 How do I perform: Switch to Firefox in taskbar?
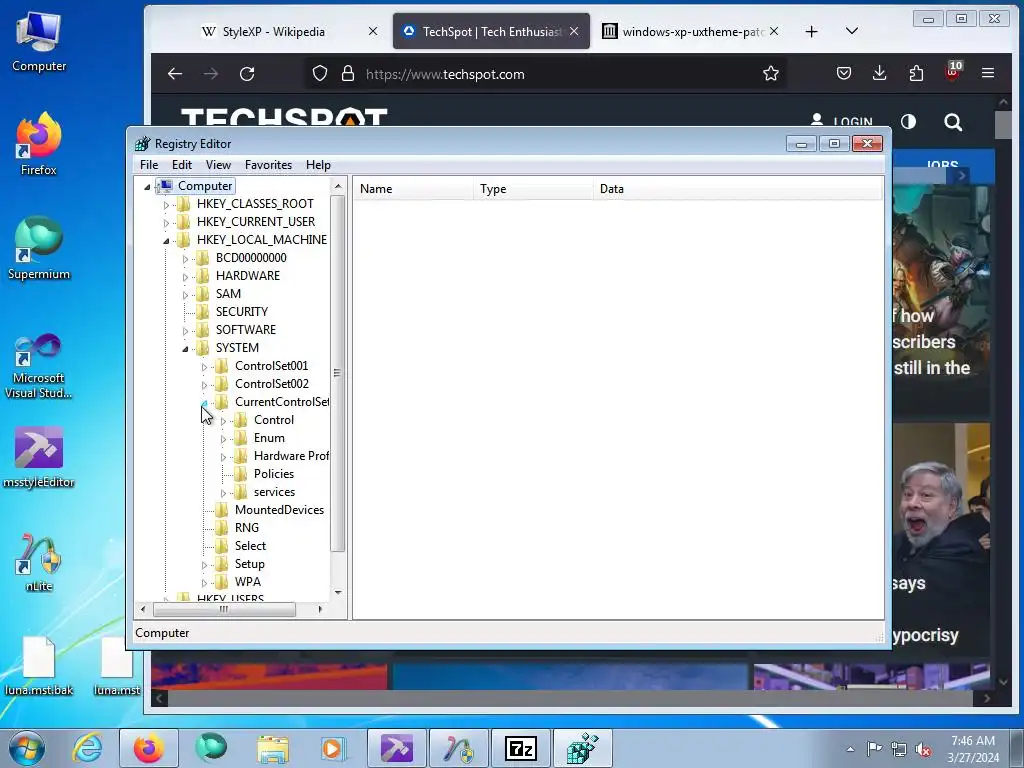[x=148, y=748]
